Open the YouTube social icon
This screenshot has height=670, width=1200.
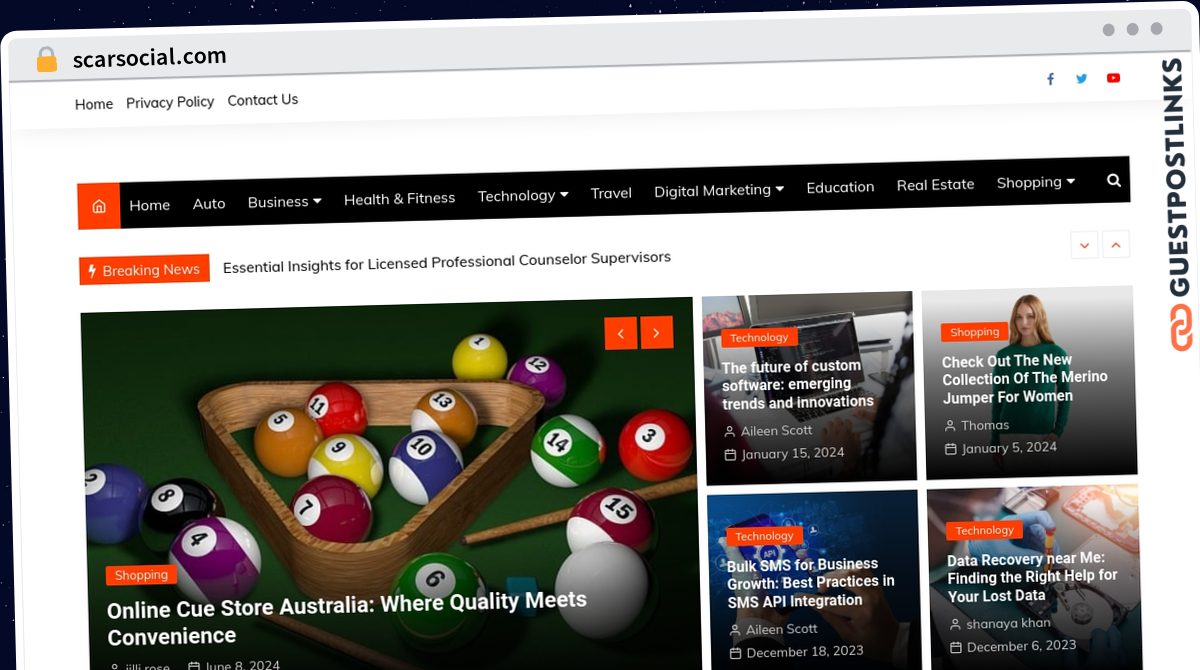pos(1113,78)
